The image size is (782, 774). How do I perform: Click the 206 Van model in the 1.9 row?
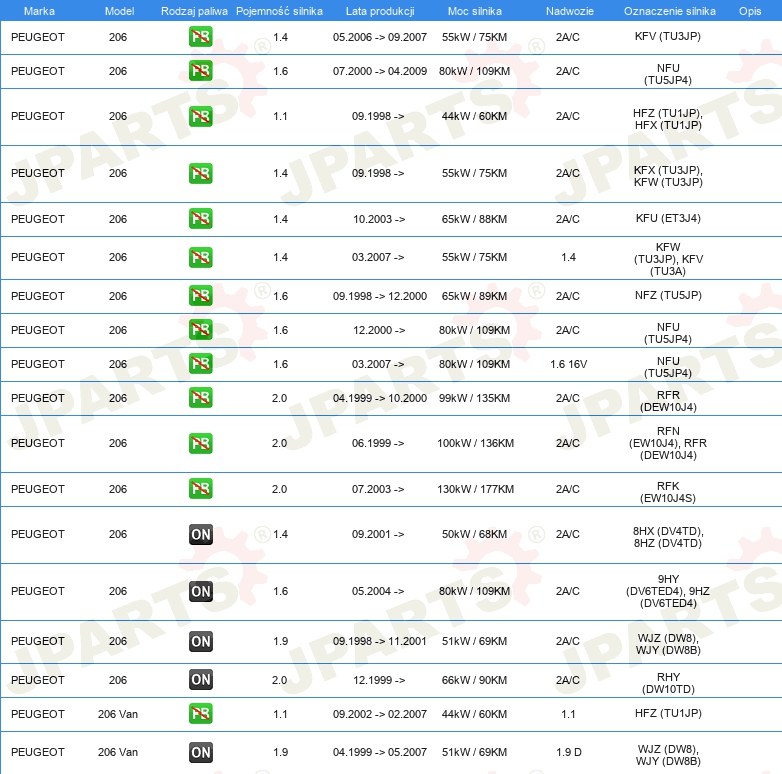(x=118, y=752)
